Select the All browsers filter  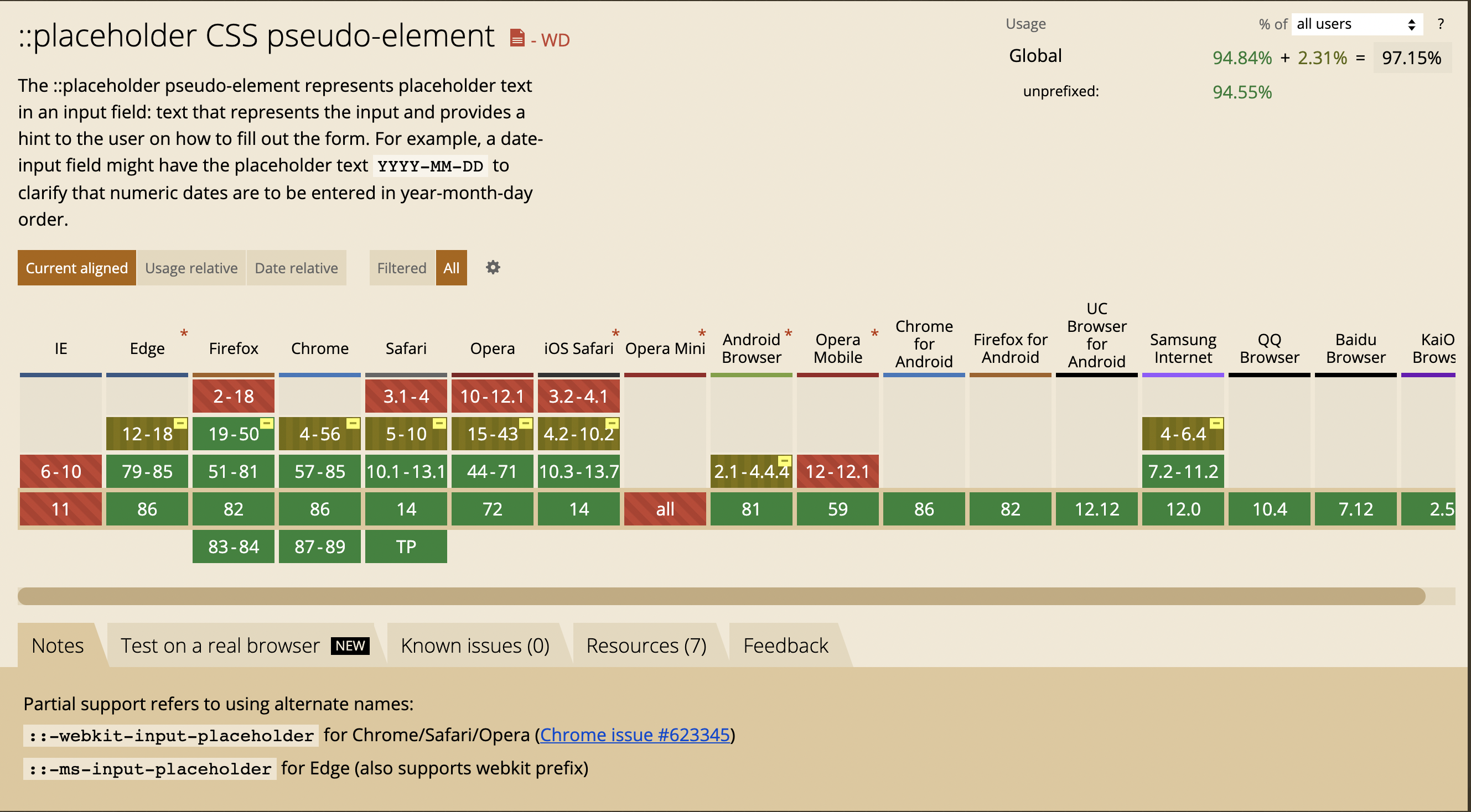[x=451, y=268]
